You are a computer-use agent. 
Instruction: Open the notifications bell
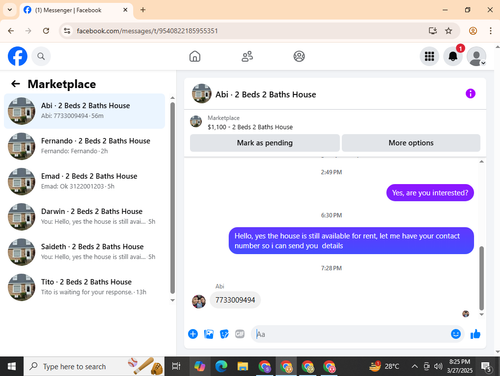pyautogui.click(x=453, y=56)
